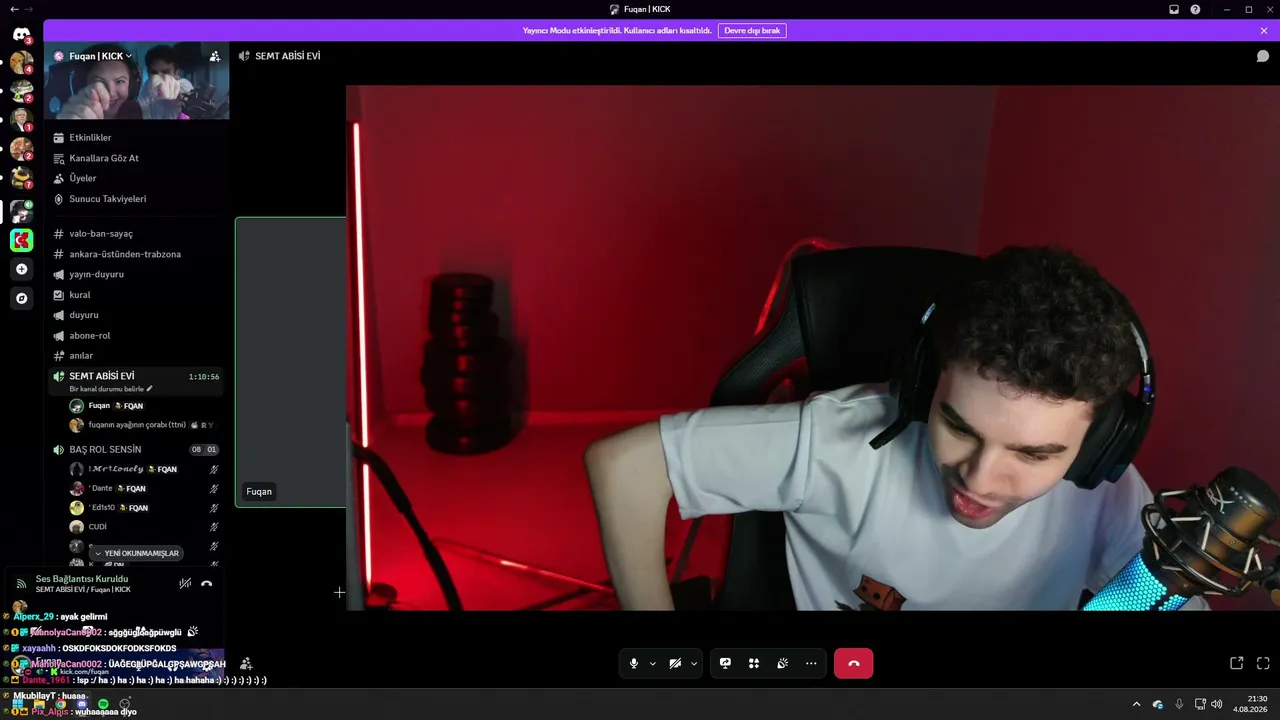Open the anılar channel
The image size is (1280, 720).
pyautogui.click(x=136, y=356)
